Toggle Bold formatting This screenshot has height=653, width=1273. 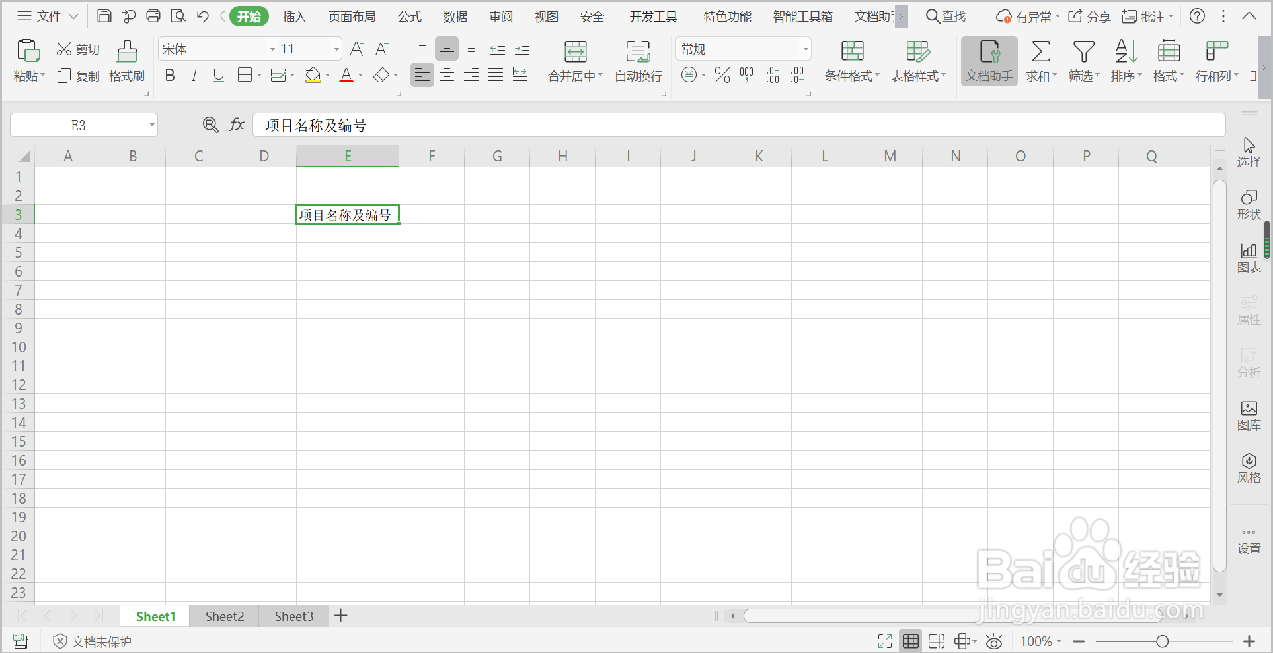coord(170,75)
